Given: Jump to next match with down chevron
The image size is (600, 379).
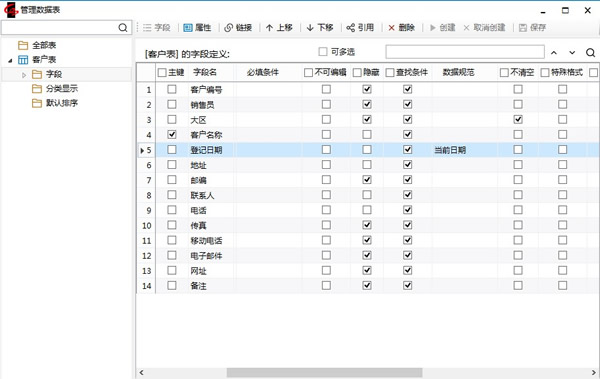Looking at the screenshot, I should pos(572,52).
